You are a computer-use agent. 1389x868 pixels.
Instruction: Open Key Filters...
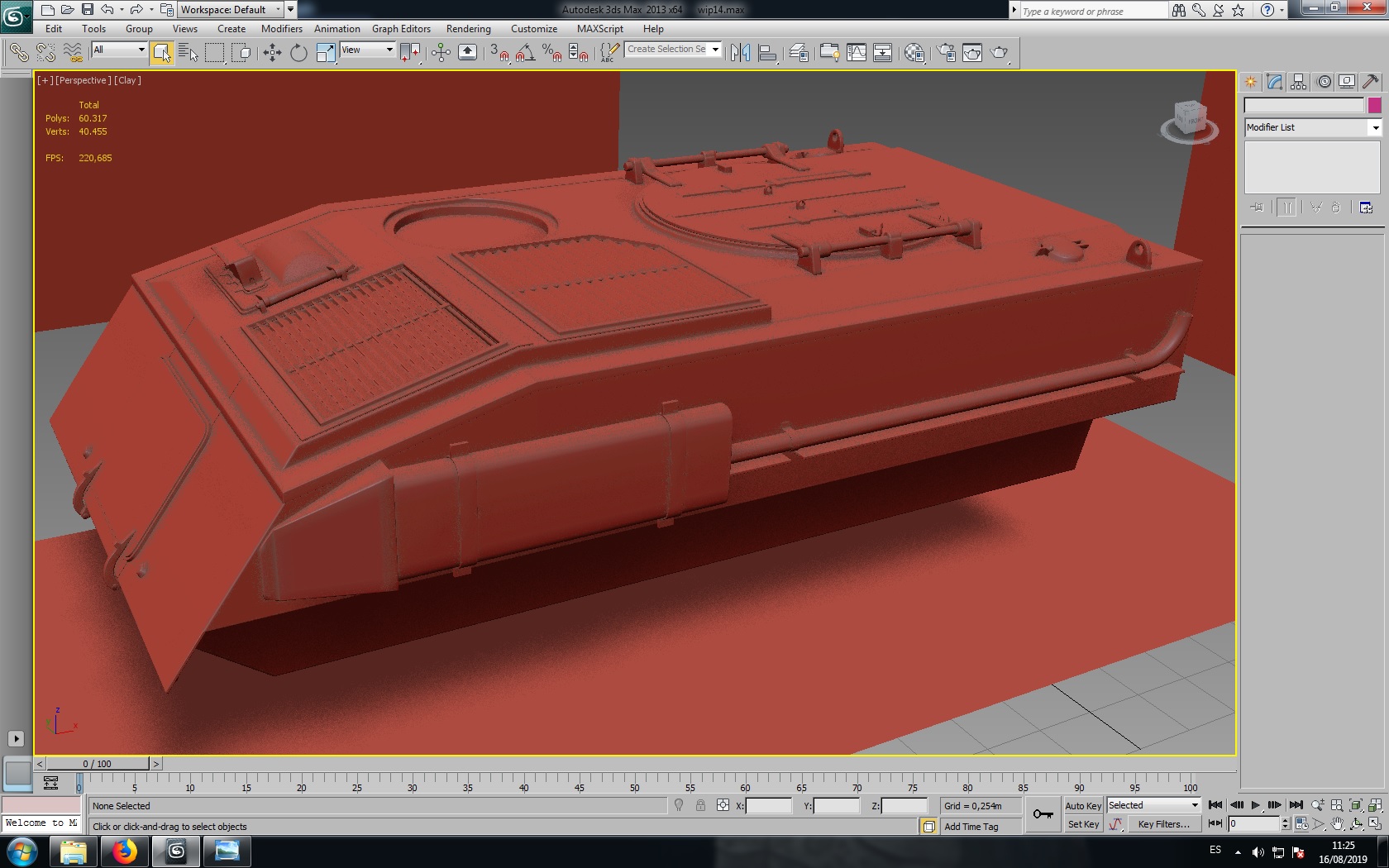pos(1163,824)
